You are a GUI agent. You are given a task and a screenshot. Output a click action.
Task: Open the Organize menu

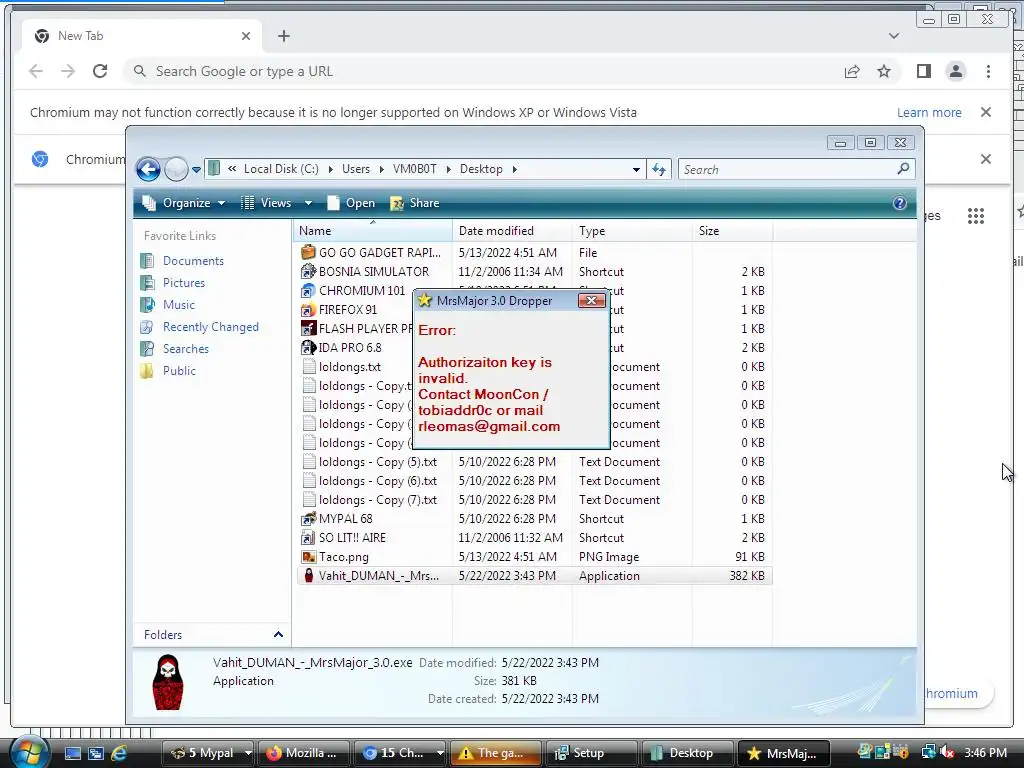point(184,203)
